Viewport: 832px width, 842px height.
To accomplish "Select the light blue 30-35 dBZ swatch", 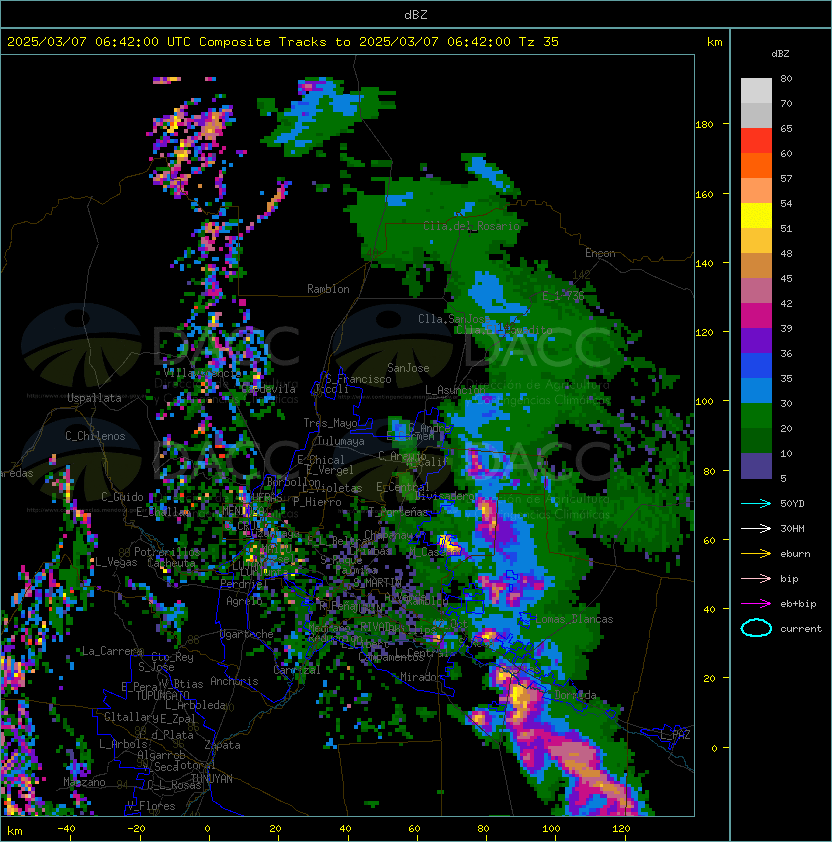I will [756, 391].
